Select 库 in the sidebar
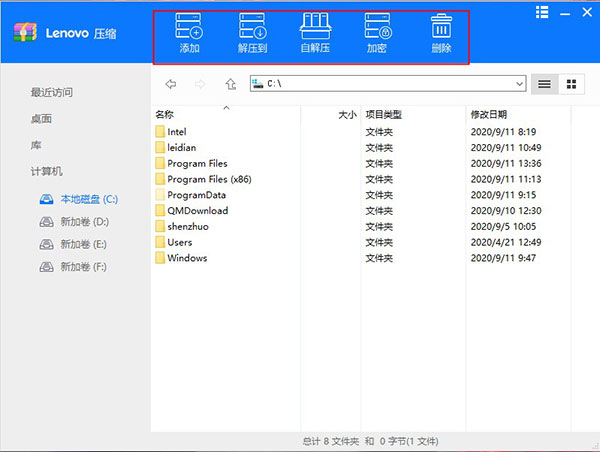Screen dimensions: 600x452 coord(36,145)
